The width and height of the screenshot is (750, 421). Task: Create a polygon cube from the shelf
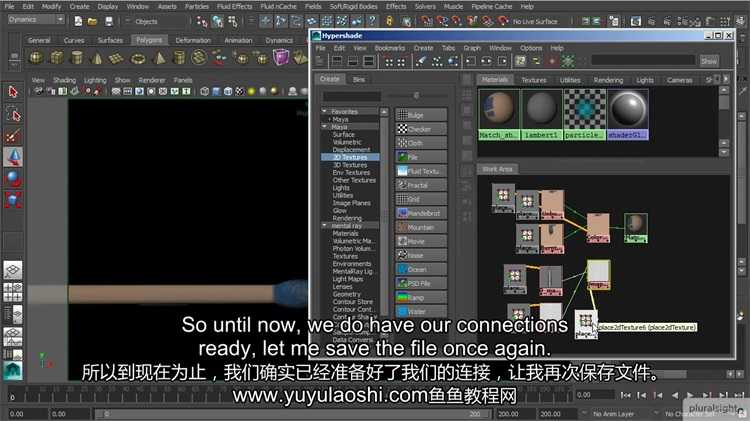(x=57, y=58)
